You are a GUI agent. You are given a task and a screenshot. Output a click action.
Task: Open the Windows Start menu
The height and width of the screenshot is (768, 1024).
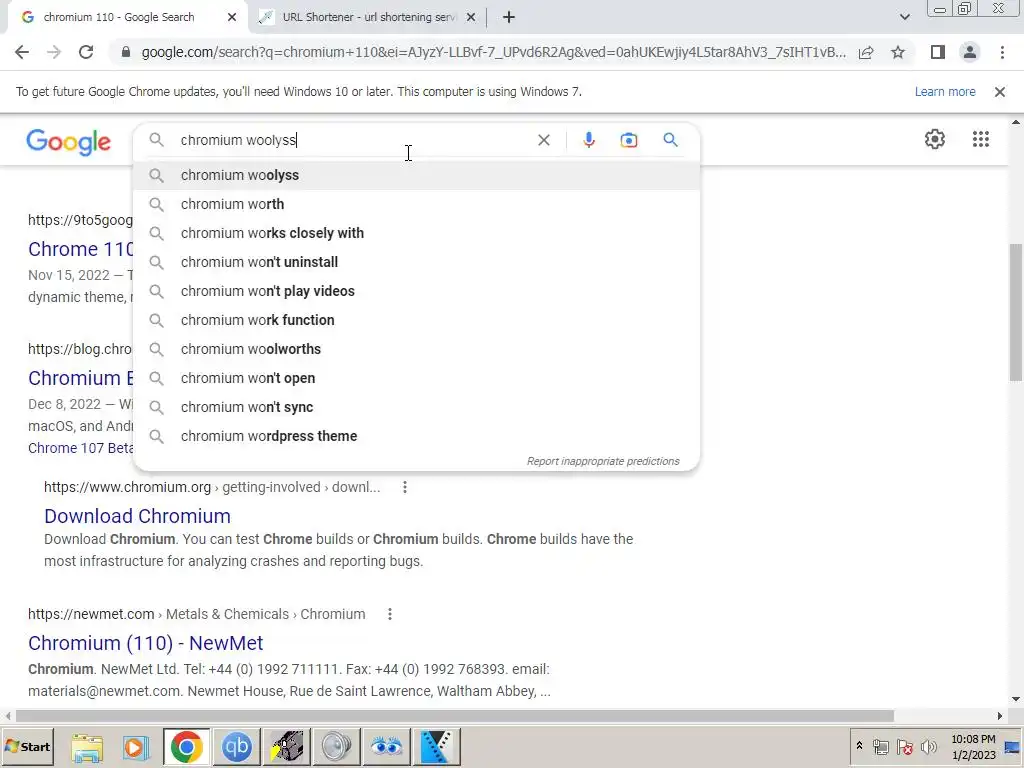pyautogui.click(x=27, y=746)
